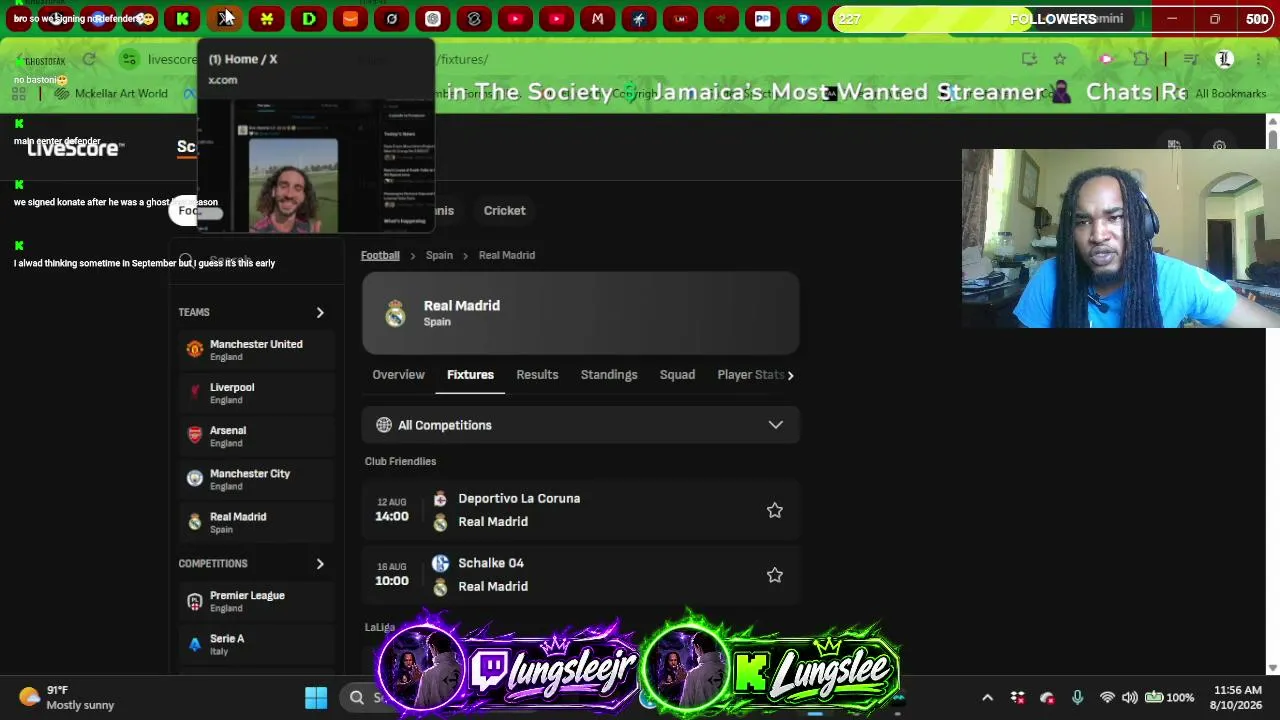Switch to the Overview tab

coord(398,375)
